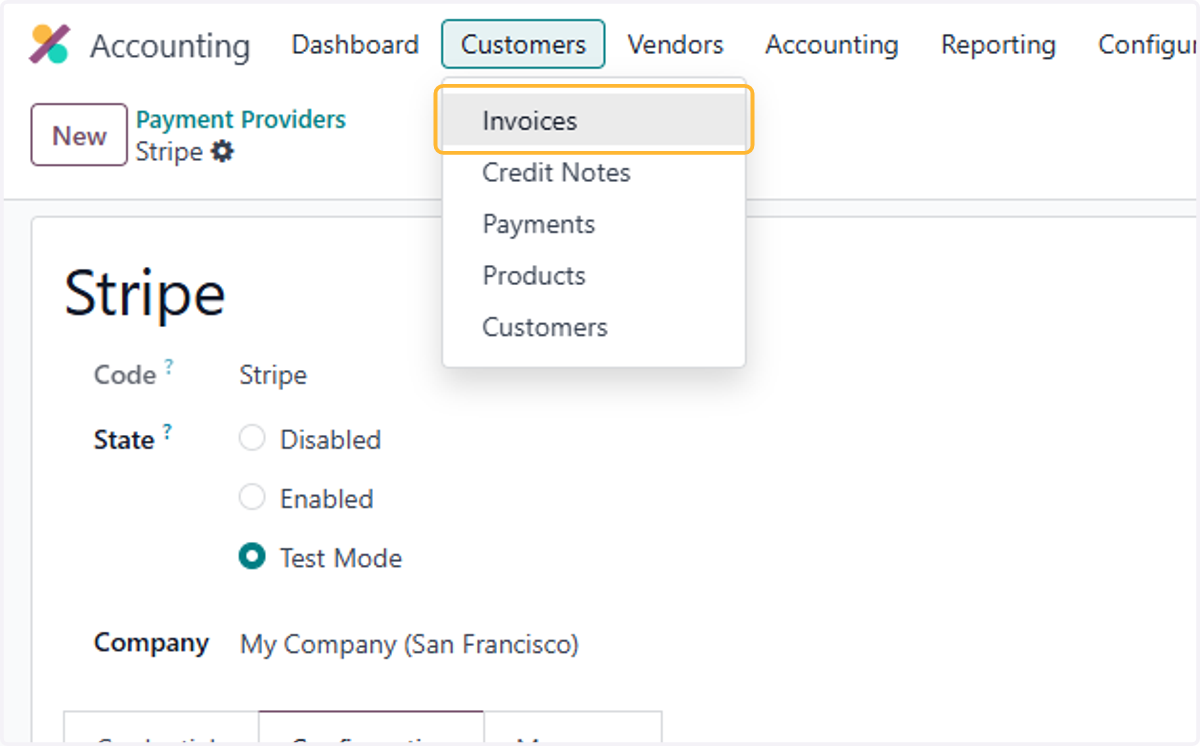Choose Customers entry in the dropdown list
Image resolution: width=1200 pixels, height=746 pixels.
click(594, 327)
